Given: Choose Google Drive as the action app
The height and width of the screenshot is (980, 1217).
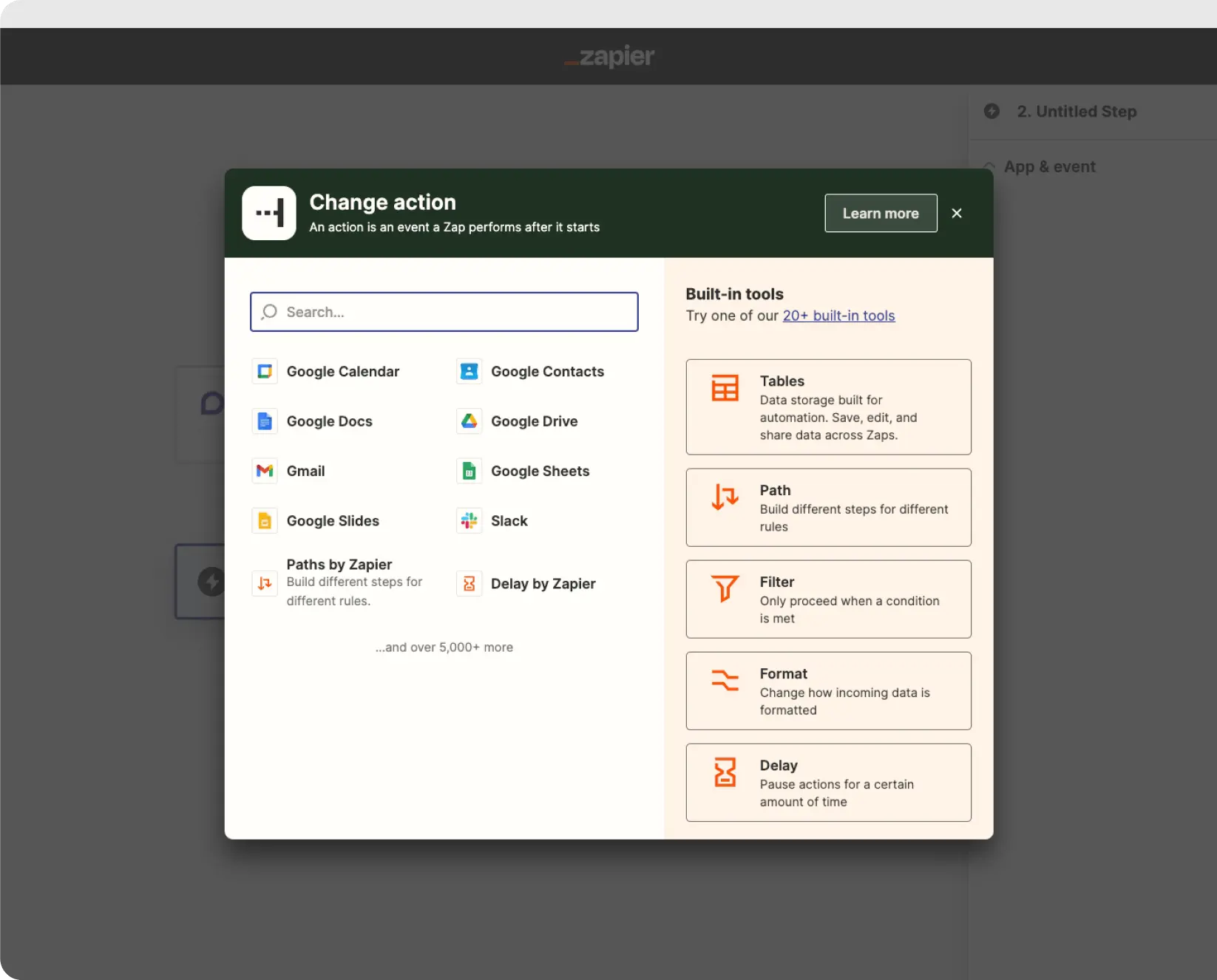Looking at the screenshot, I should (534, 421).
